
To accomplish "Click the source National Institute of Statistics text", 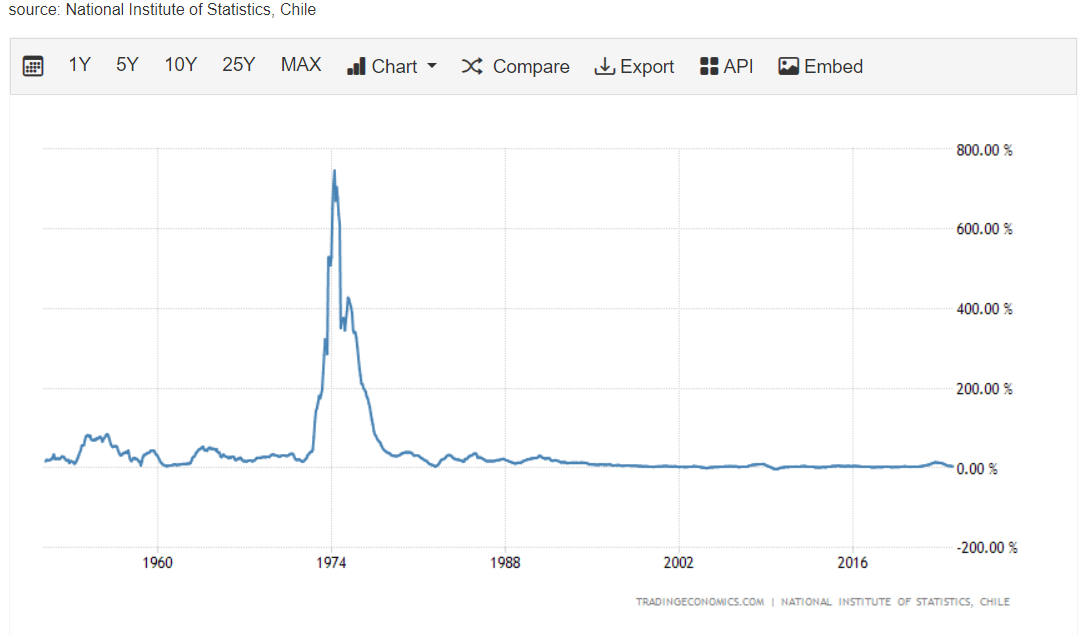I will 162,10.
